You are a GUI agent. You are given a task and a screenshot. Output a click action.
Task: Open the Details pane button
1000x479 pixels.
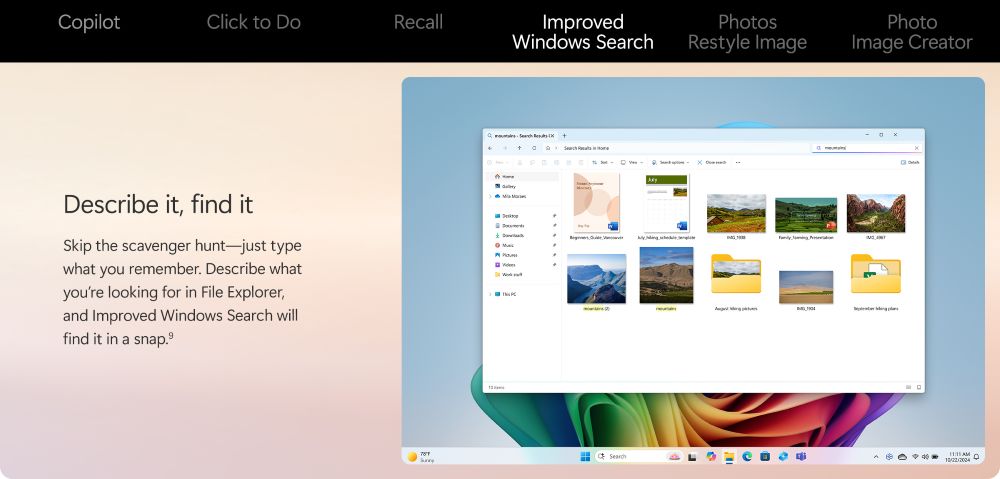point(910,162)
